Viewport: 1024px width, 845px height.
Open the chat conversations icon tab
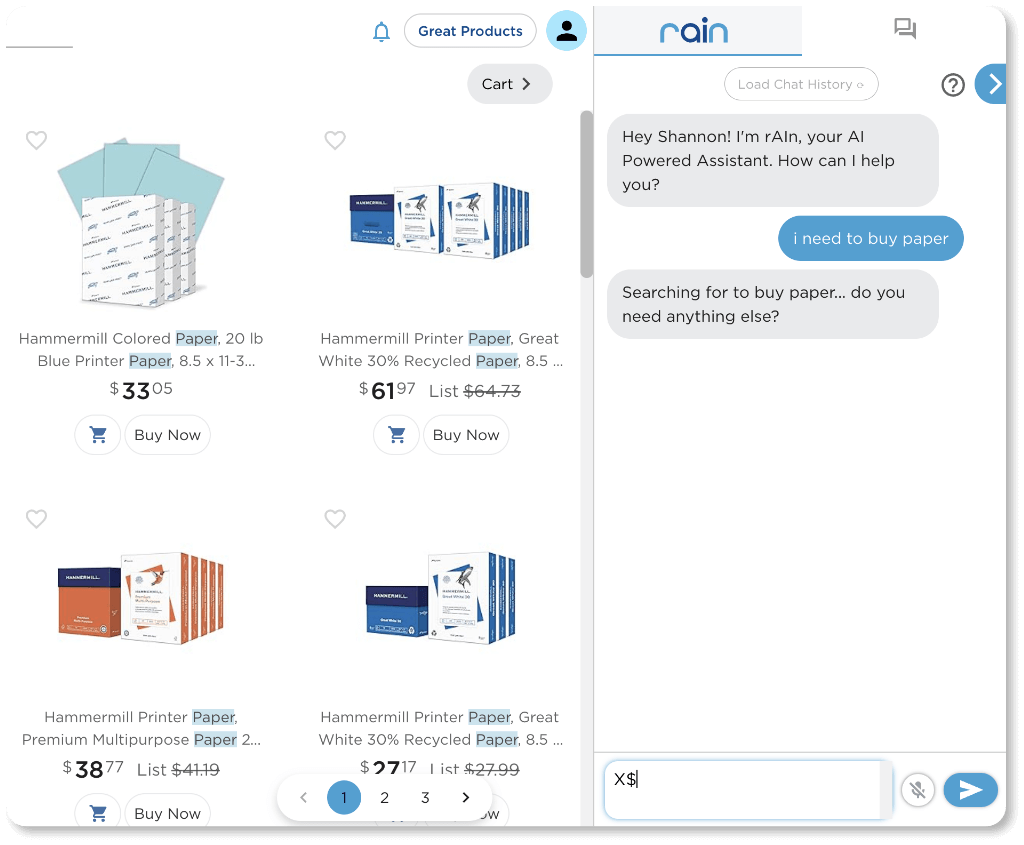point(905,29)
